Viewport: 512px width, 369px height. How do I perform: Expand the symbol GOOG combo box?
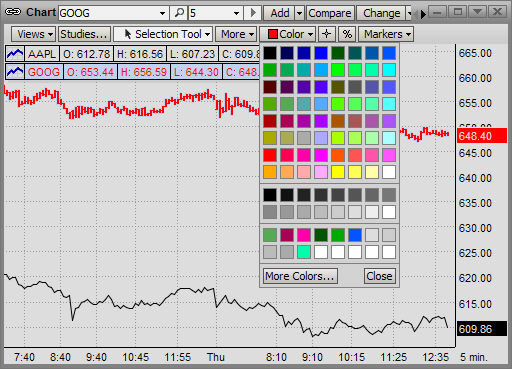point(162,13)
